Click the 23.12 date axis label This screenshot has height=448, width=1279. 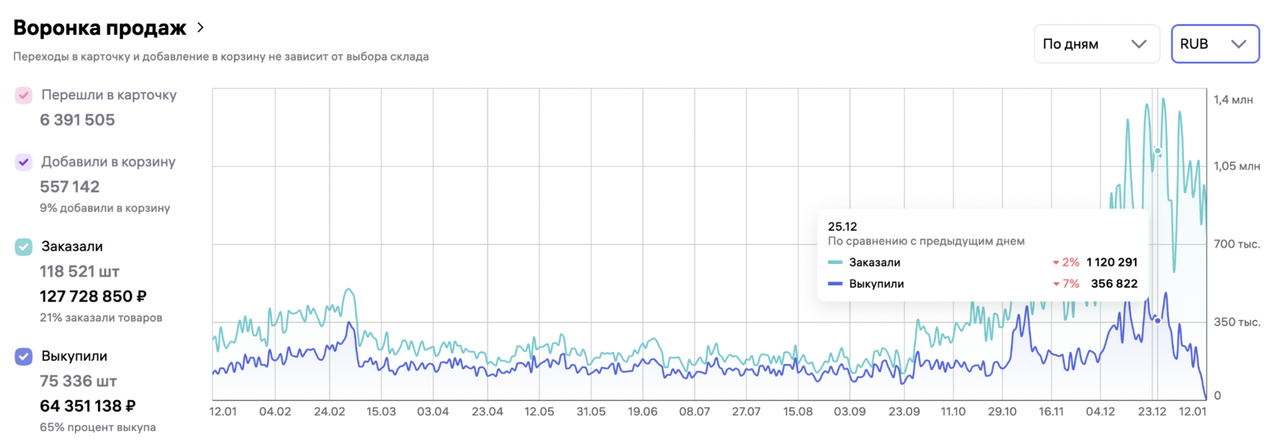(1153, 411)
